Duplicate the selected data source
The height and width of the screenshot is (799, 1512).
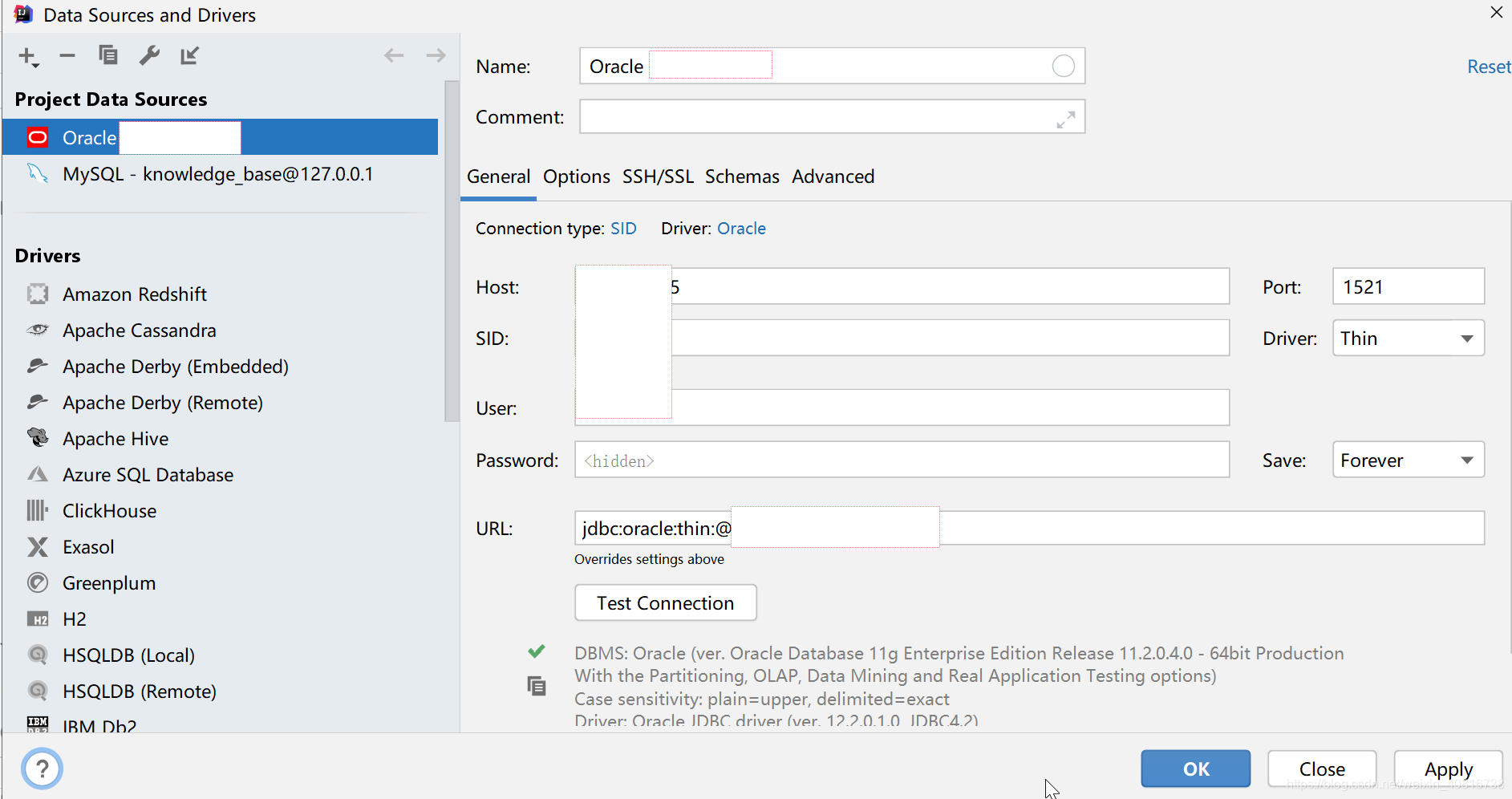tap(108, 55)
